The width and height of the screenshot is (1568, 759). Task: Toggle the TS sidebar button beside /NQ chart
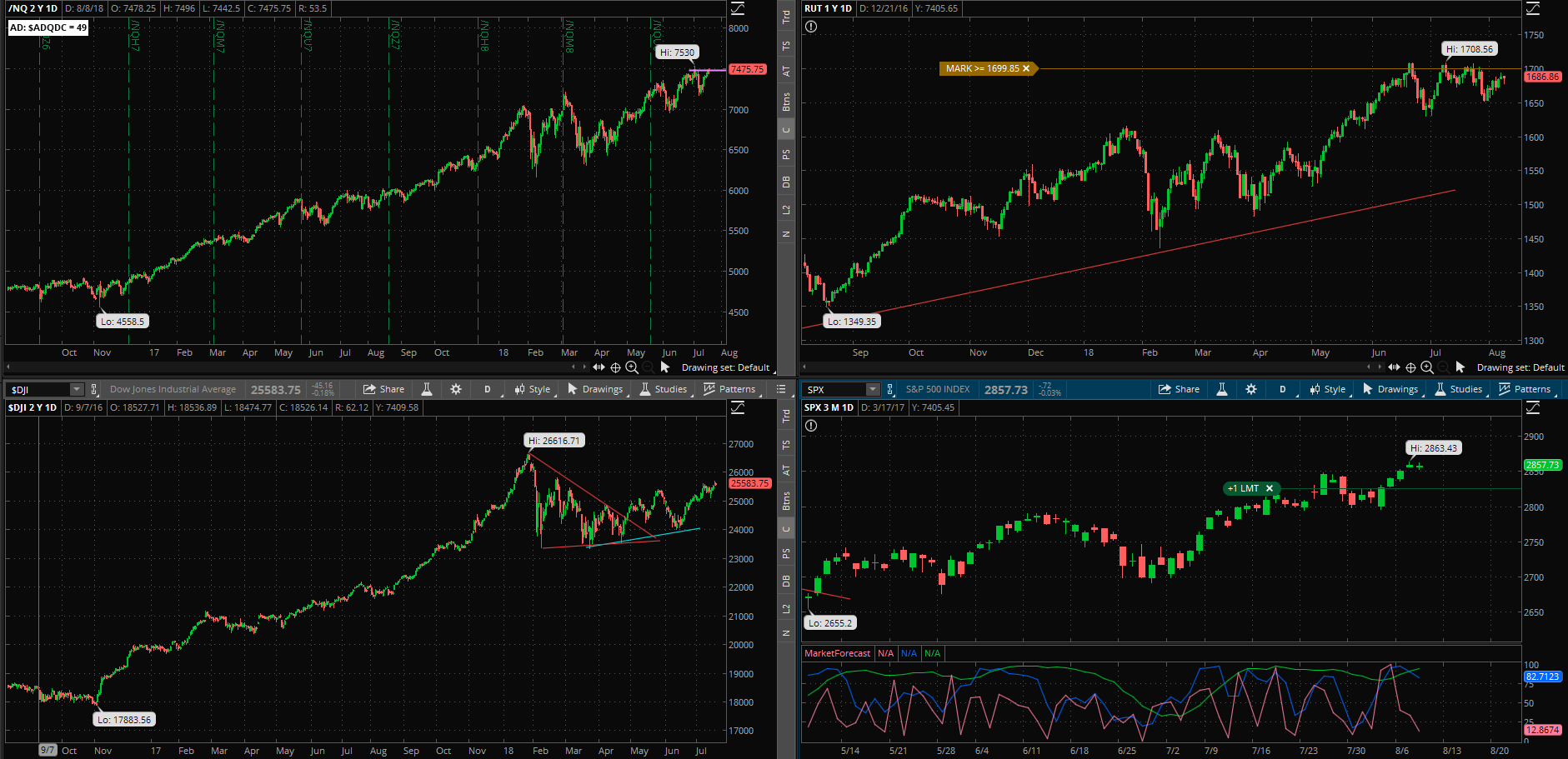tap(786, 46)
